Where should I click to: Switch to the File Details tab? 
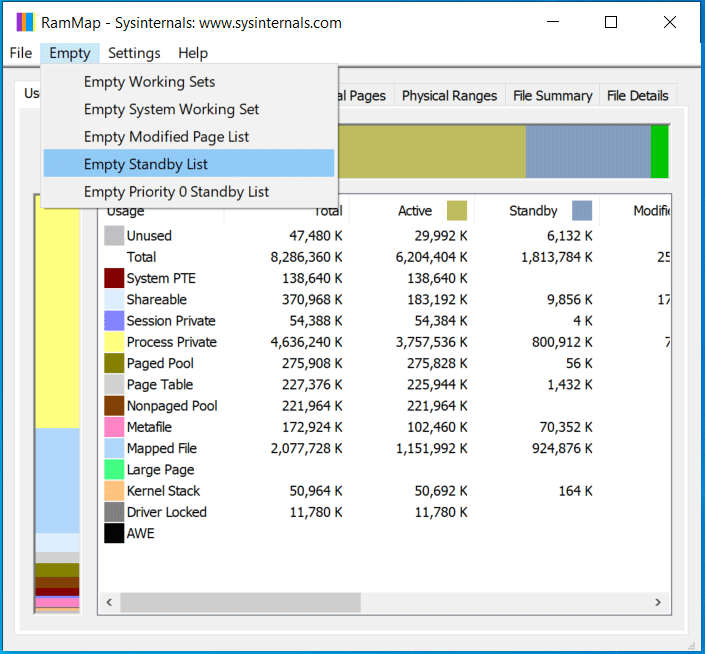coord(638,96)
